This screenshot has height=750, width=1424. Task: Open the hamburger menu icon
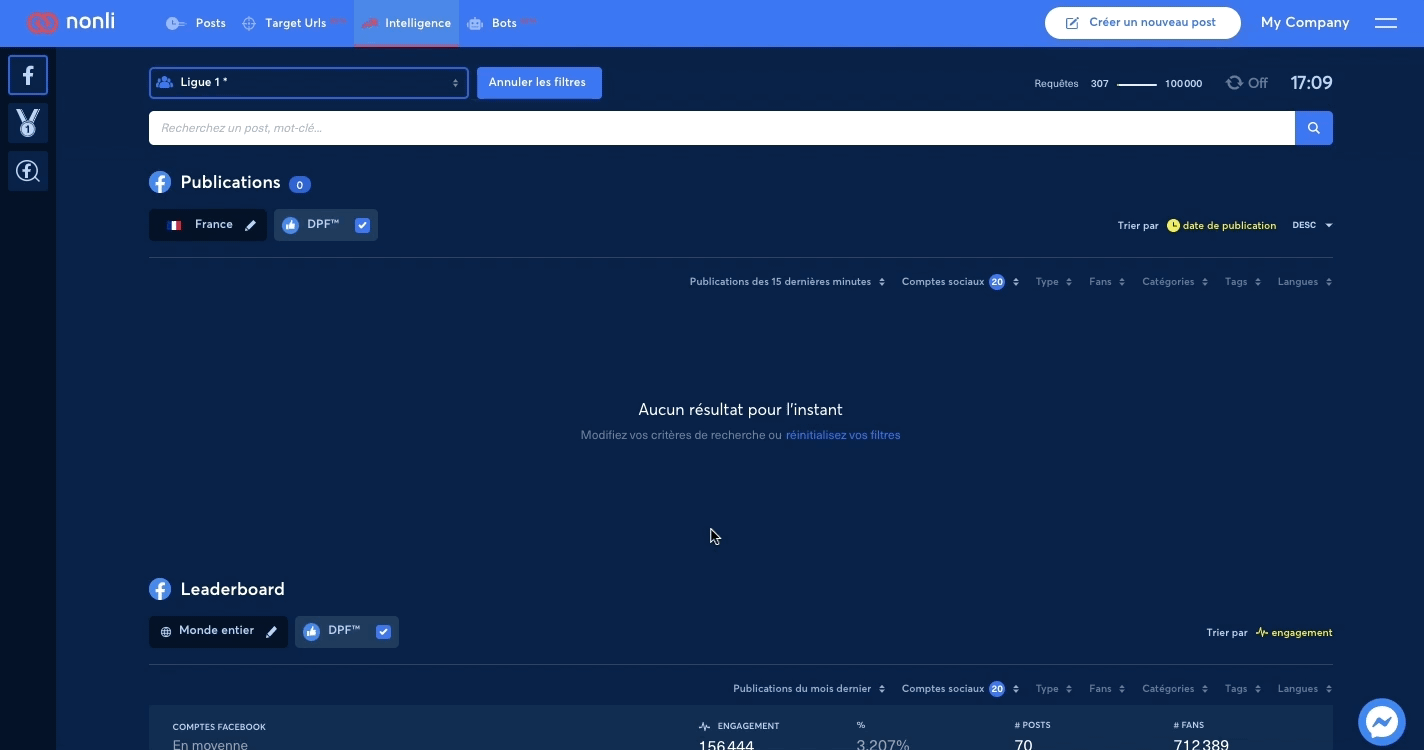(x=1386, y=23)
